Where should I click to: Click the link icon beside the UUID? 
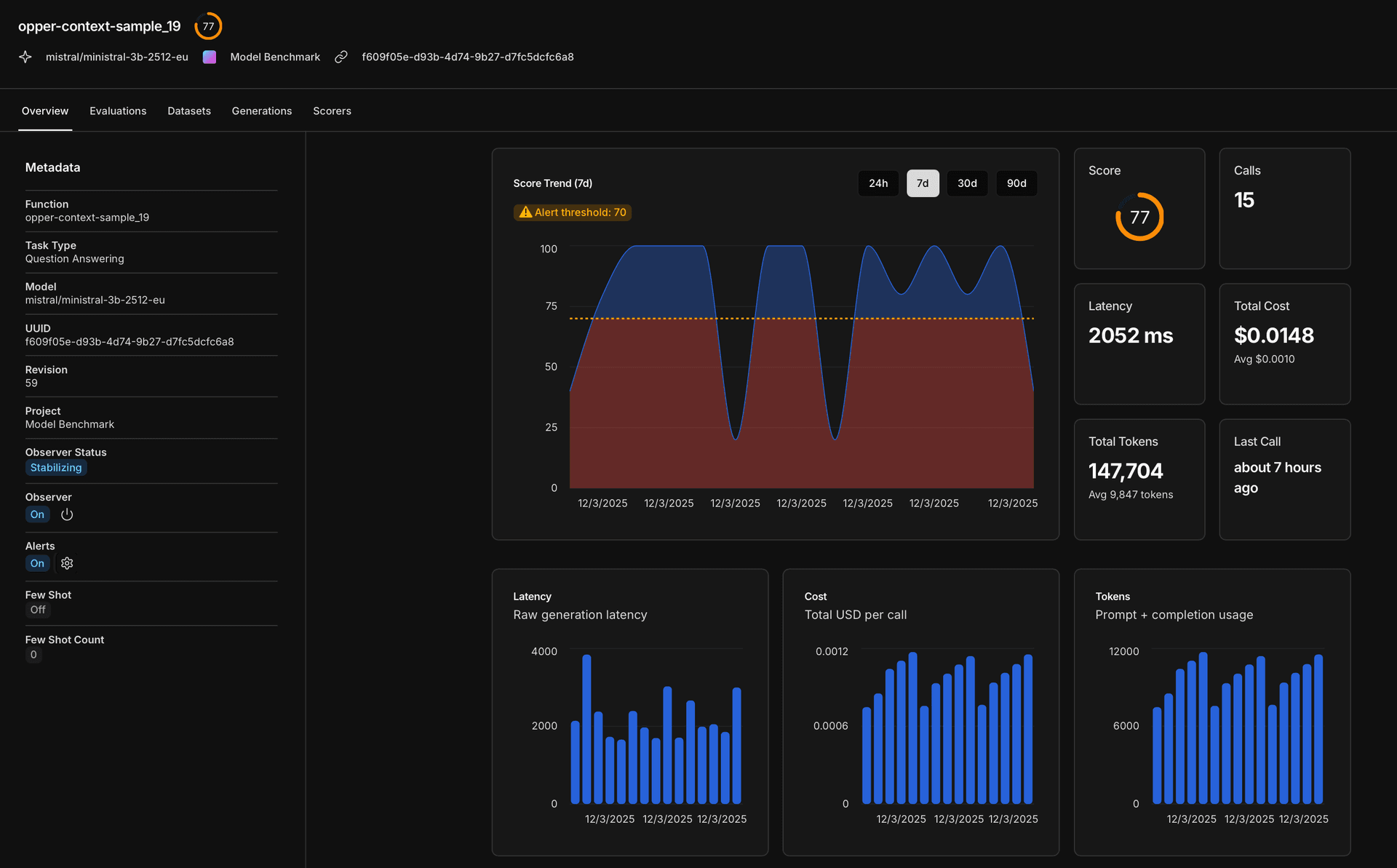point(341,57)
